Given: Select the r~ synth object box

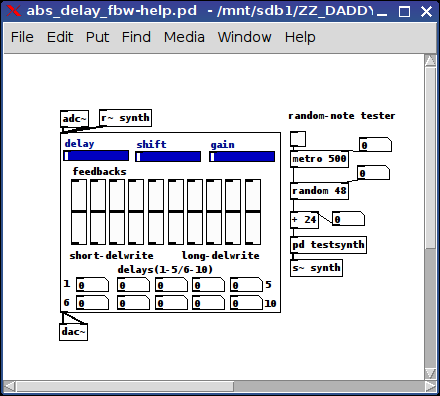Looking at the screenshot, I should pos(125,118).
